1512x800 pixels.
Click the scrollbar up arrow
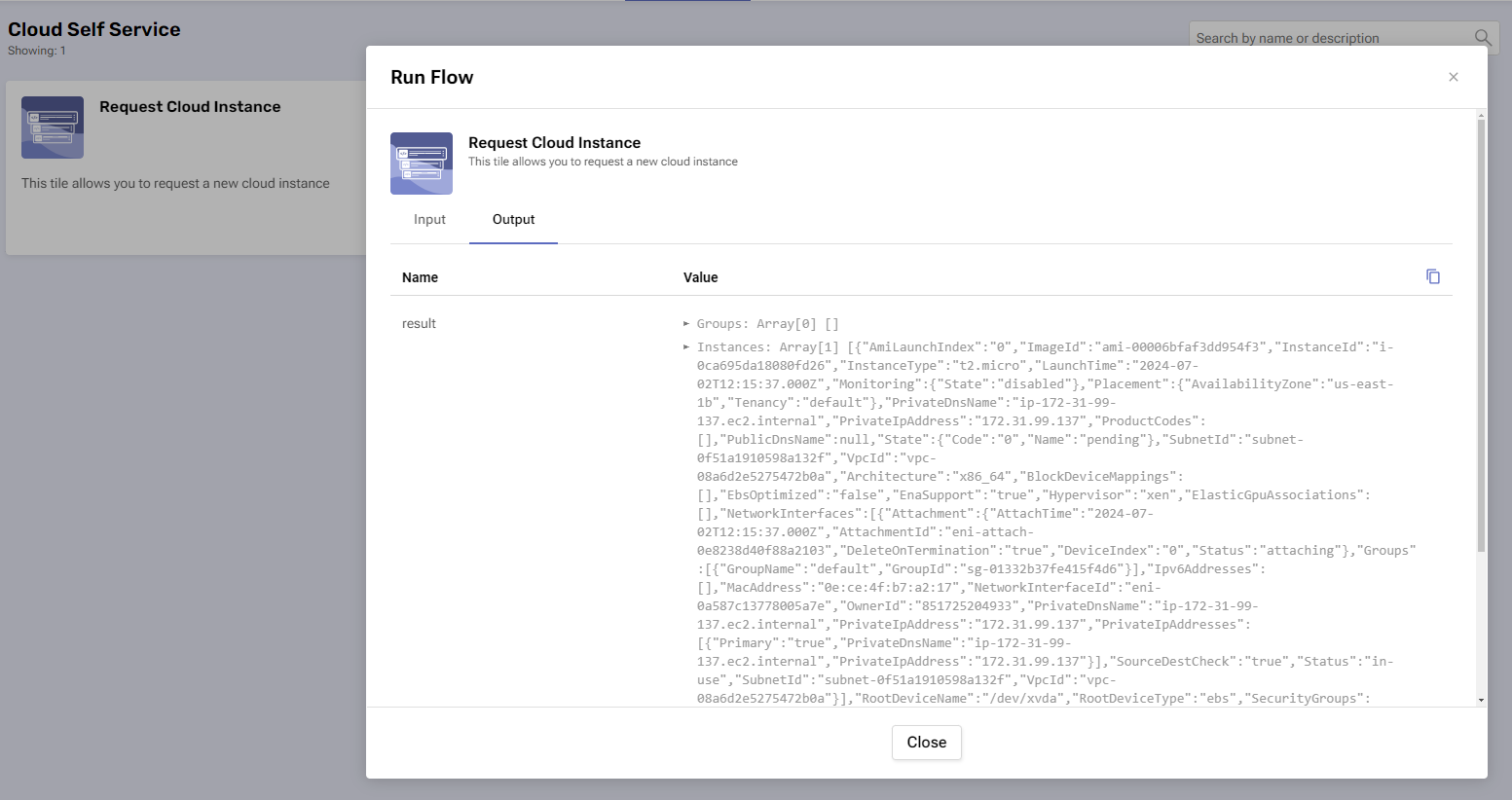tap(1481, 115)
